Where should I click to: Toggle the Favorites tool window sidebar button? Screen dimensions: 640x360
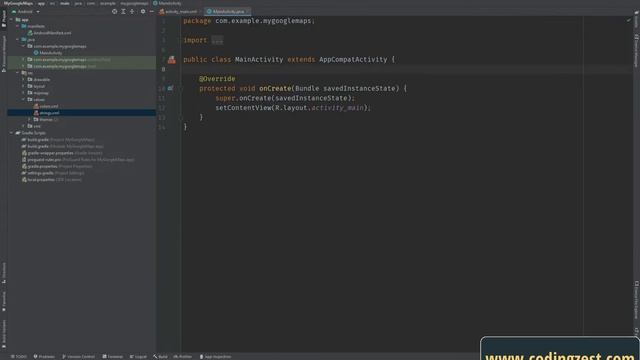(4, 301)
